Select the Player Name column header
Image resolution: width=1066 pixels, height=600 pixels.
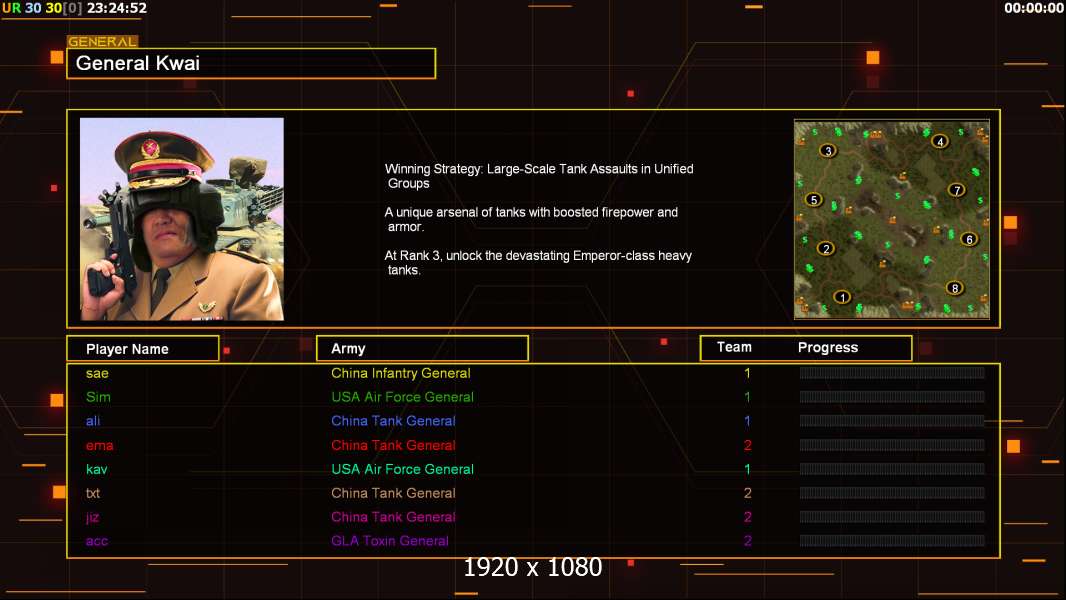point(143,349)
